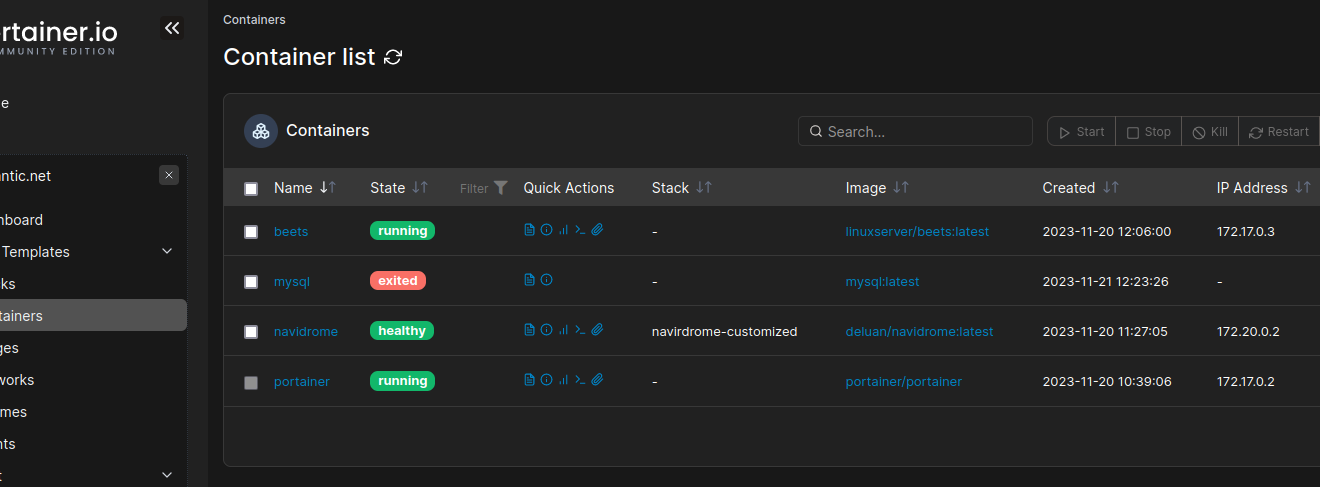Sort the table by the Name column
Screen dimensions: 1320x487
[305, 188]
